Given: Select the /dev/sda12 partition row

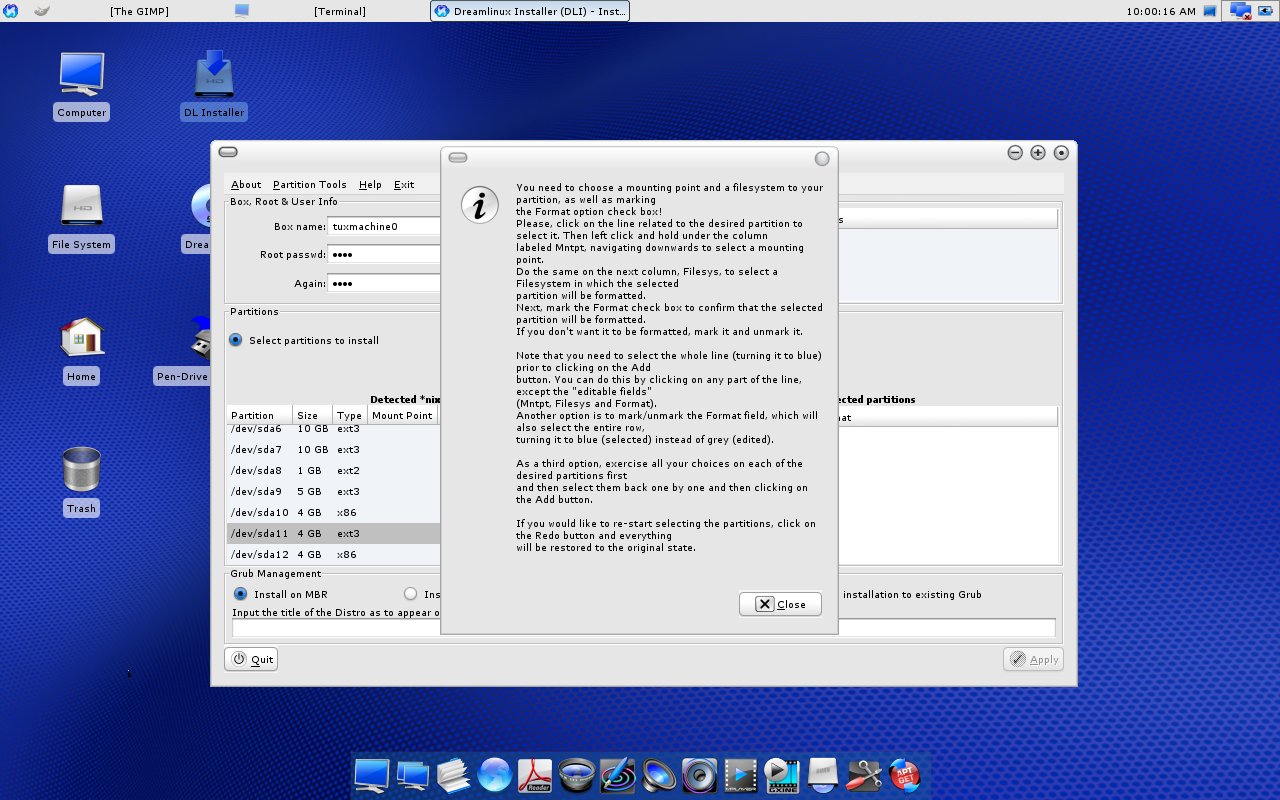Looking at the screenshot, I should point(333,555).
